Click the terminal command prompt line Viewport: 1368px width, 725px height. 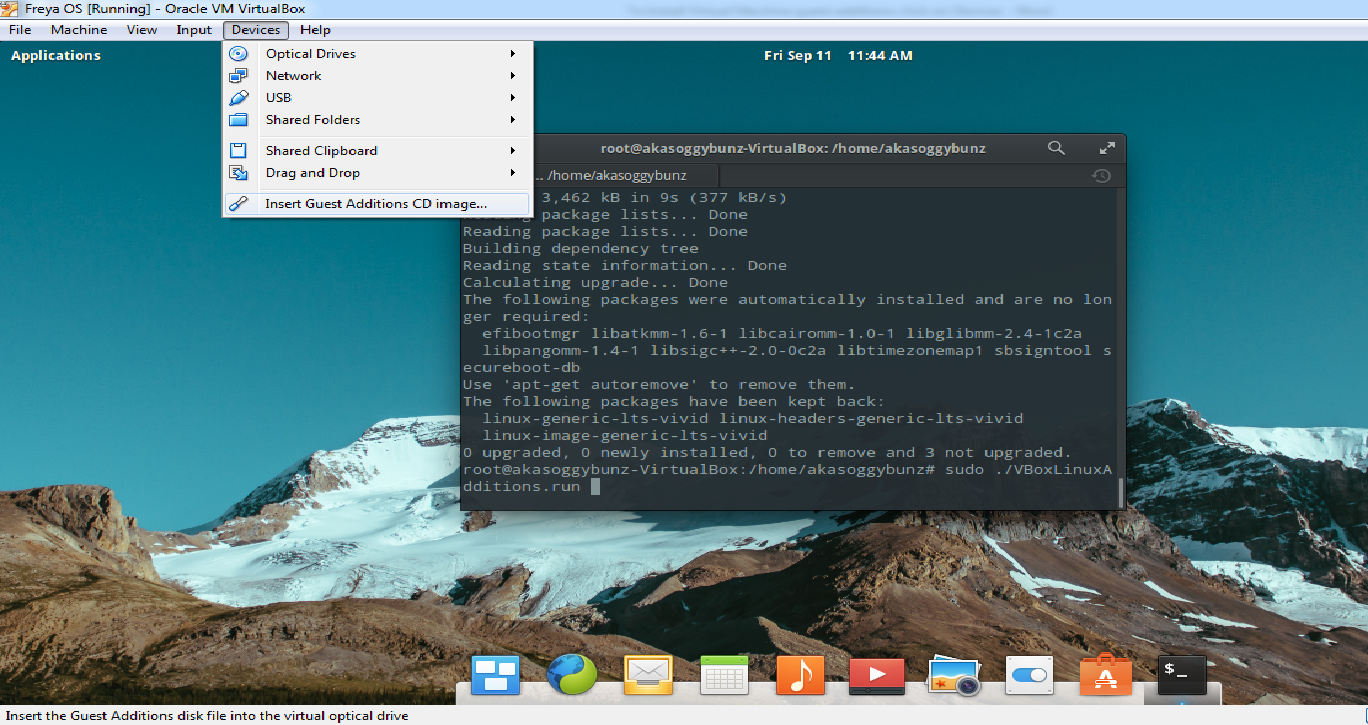coord(787,478)
